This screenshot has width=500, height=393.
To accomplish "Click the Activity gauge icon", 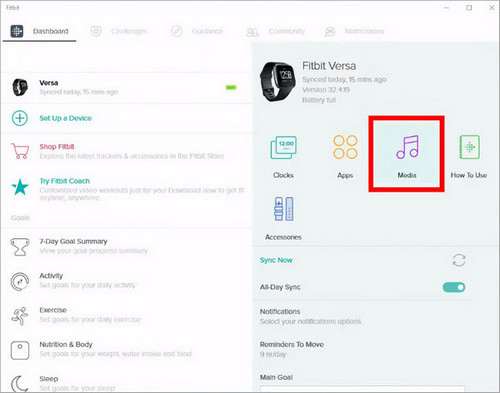I will pyautogui.click(x=20, y=281).
